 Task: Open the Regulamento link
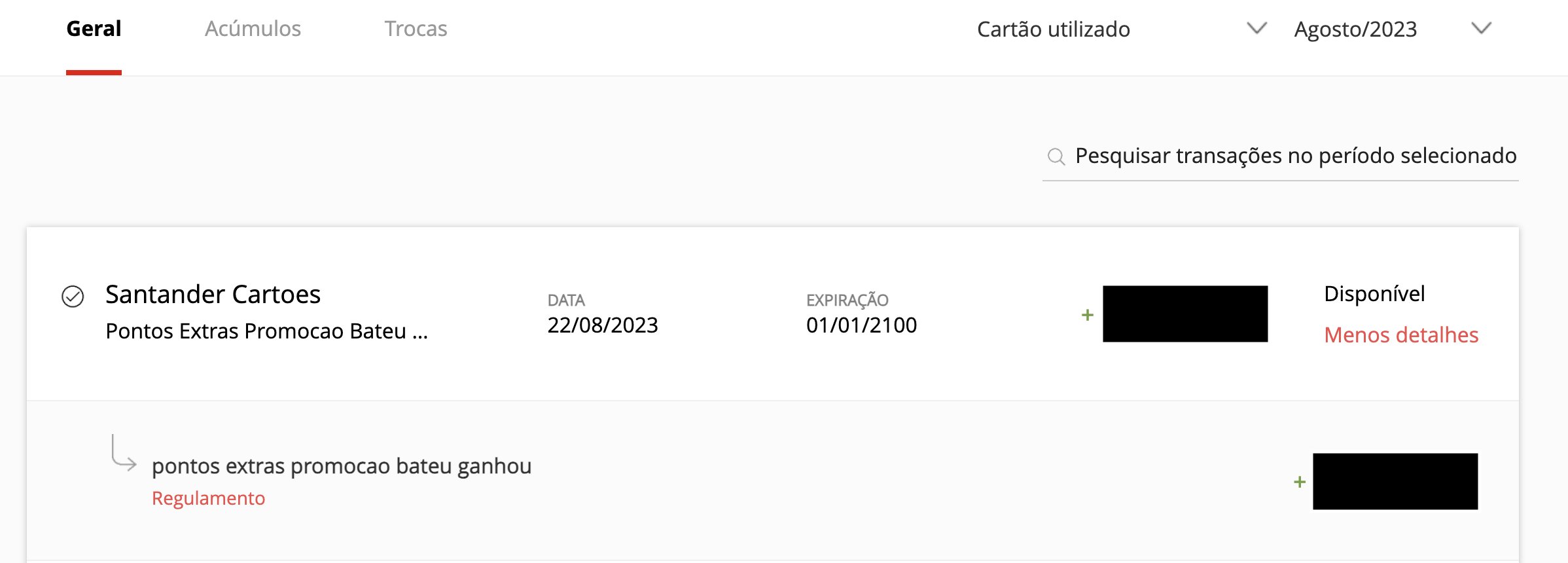[208, 498]
